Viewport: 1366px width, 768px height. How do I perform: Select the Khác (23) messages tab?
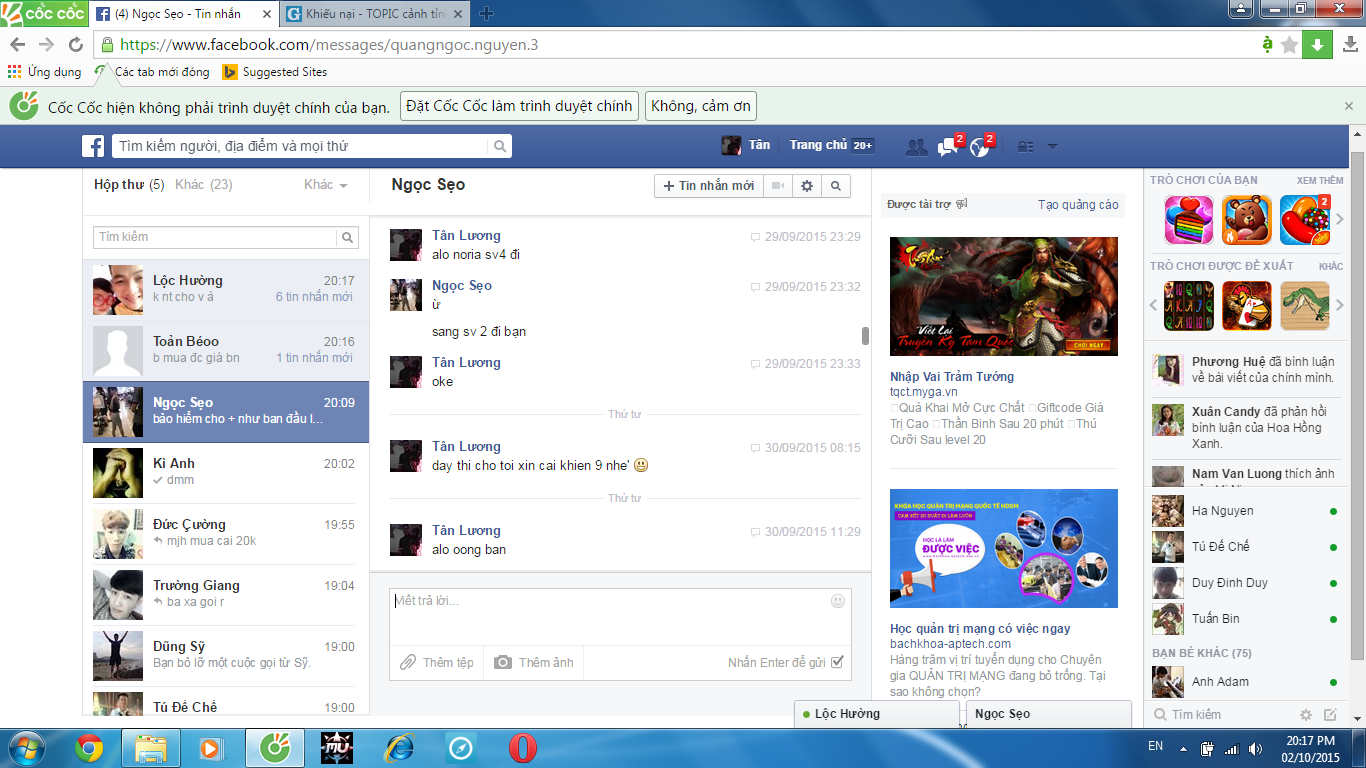pyautogui.click(x=203, y=185)
